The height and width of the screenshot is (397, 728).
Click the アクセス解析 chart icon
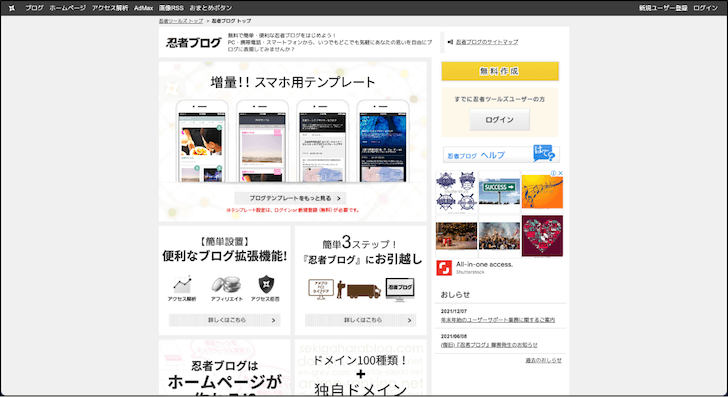[x=182, y=285]
